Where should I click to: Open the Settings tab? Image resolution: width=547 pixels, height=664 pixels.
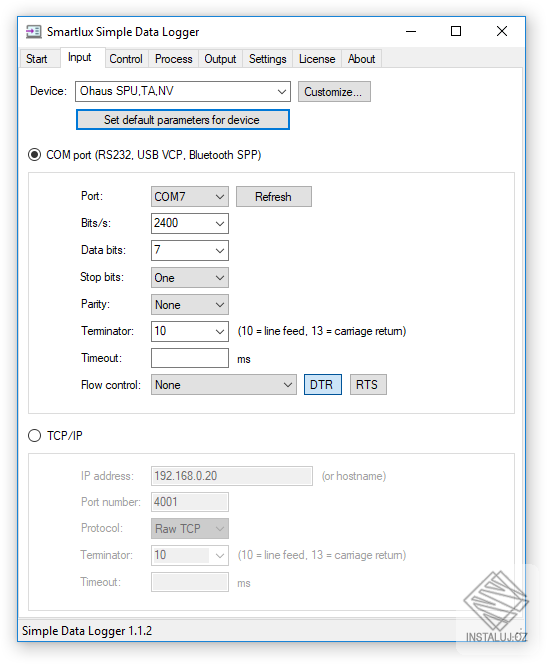(x=268, y=59)
